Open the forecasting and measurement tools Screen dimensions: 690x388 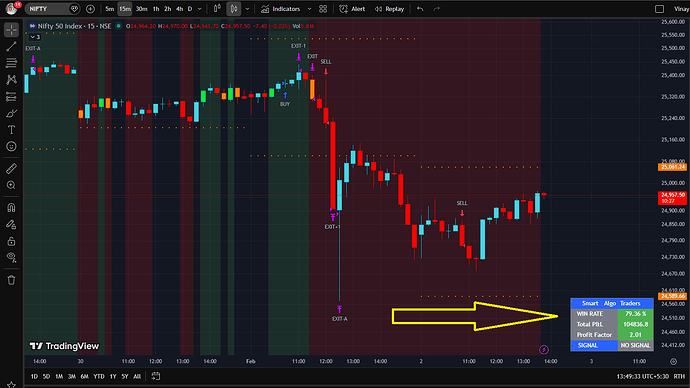11,96
